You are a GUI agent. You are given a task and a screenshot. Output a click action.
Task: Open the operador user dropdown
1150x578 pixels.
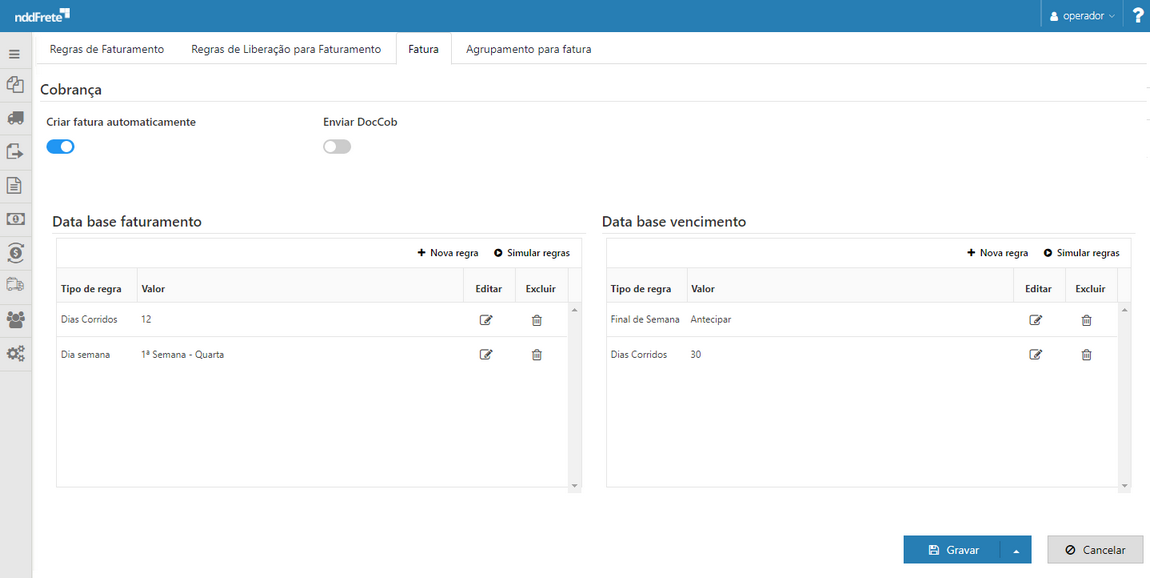[x=1081, y=15]
